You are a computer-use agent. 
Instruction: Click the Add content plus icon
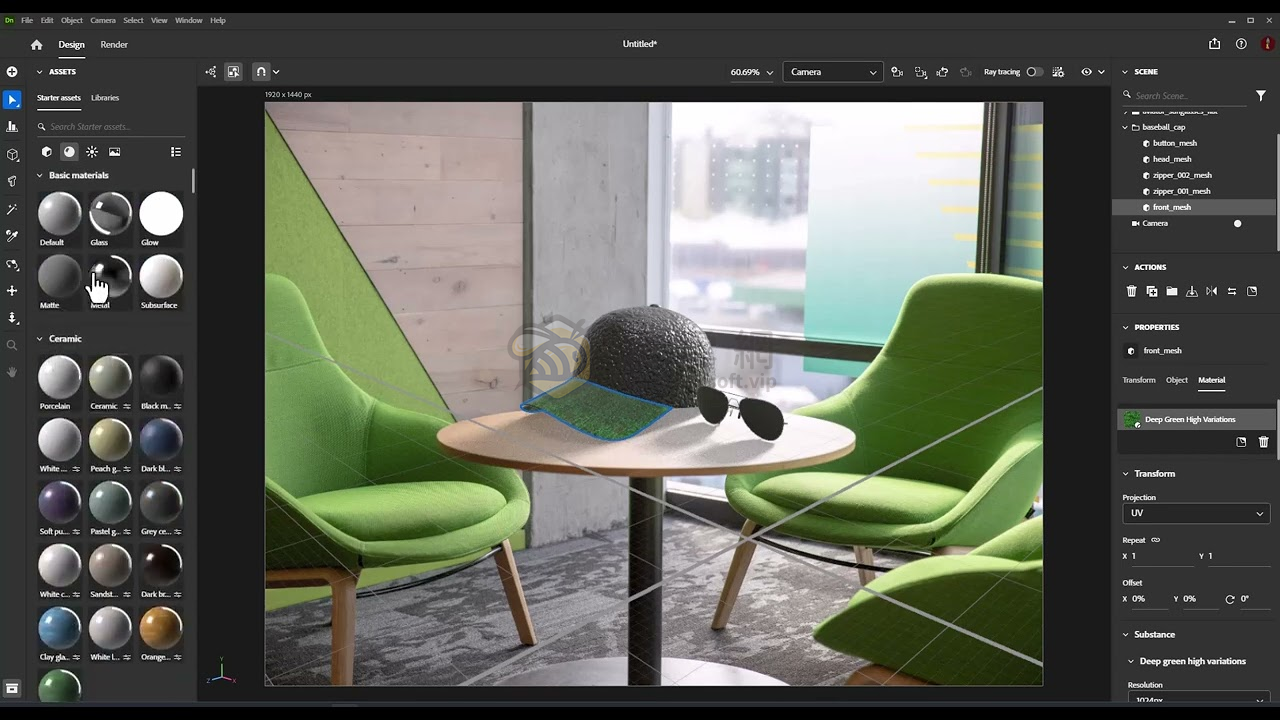pyautogui.click(x=12, y=71)
